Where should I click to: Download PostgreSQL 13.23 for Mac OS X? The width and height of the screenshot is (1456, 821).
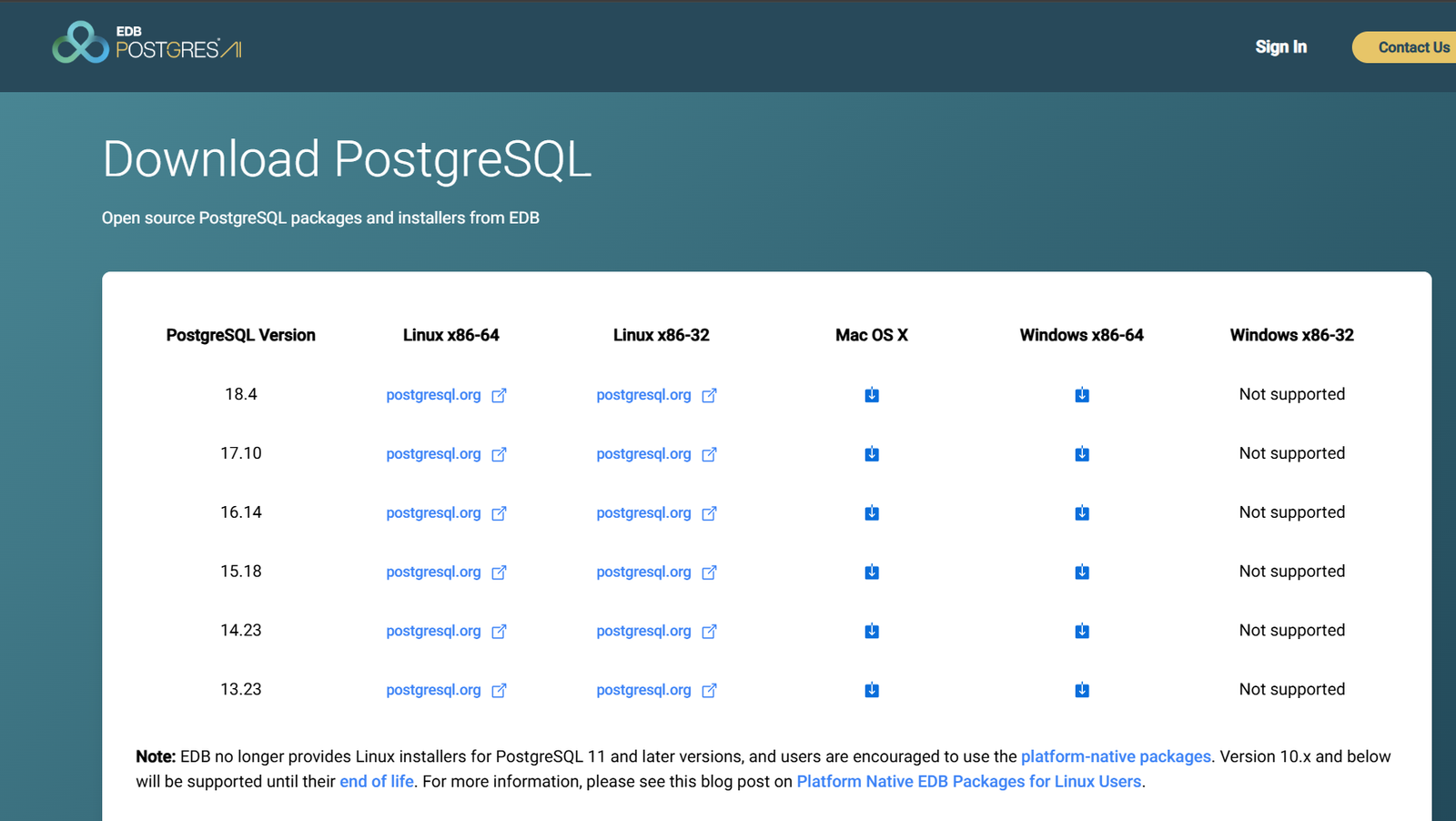click(x=872, y=690)
